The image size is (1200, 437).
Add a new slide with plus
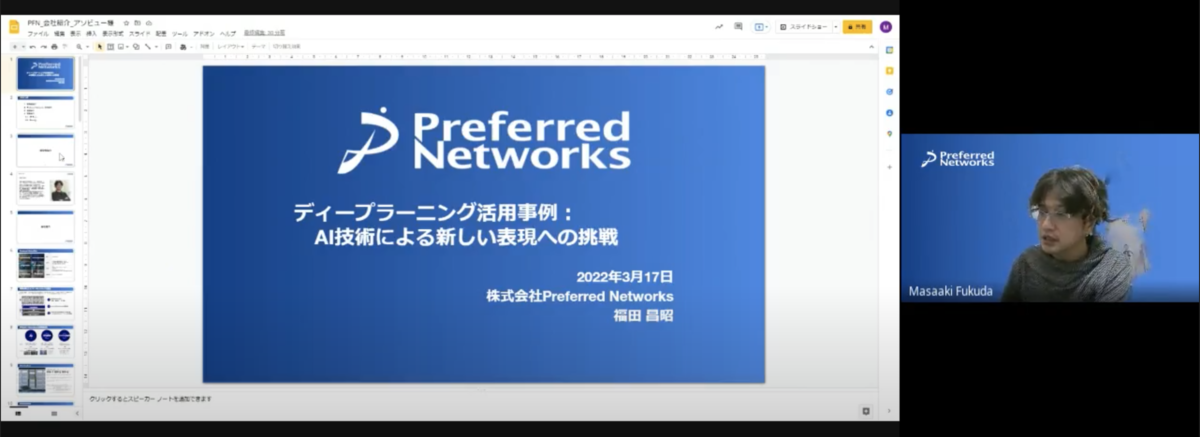pyautogui.click(x=15, y=46)
